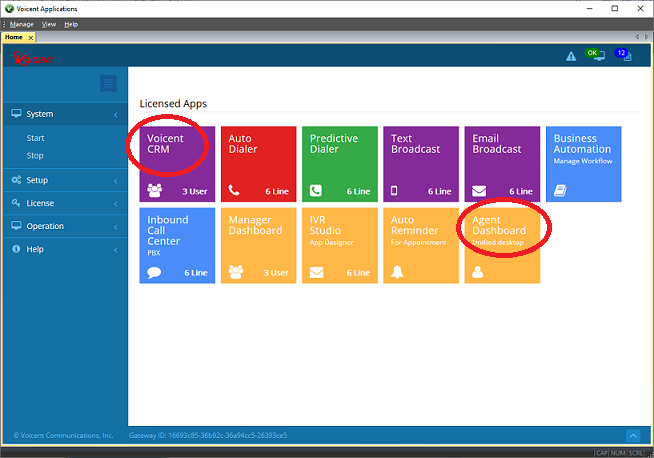
Task: Open the Predictive Dialer tile
Action: click(x=340, y=164)
